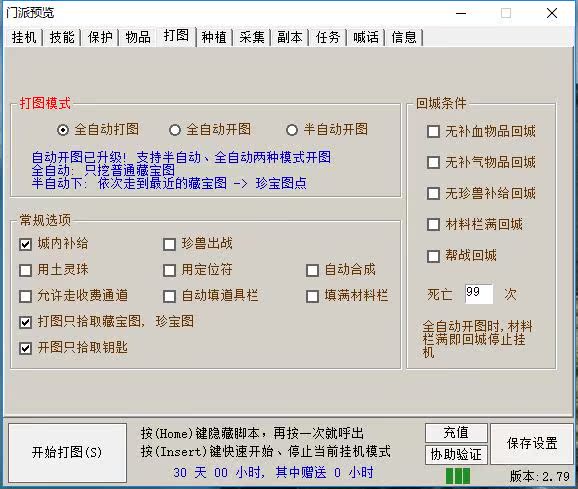Open the 副本 tab

pos(290,37)
